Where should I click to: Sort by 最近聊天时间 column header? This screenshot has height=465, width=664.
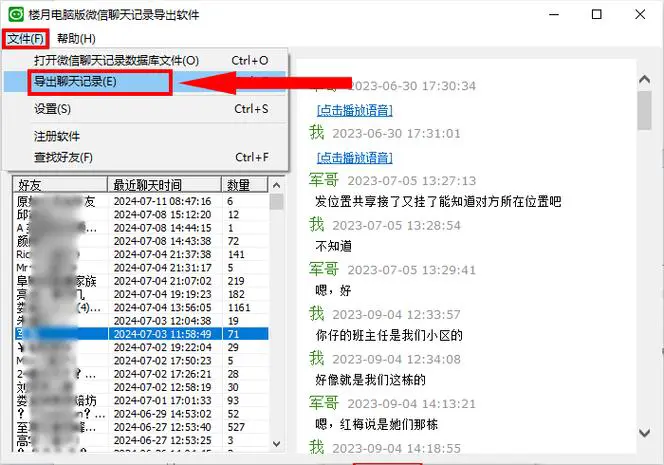[x=164, y=185]
